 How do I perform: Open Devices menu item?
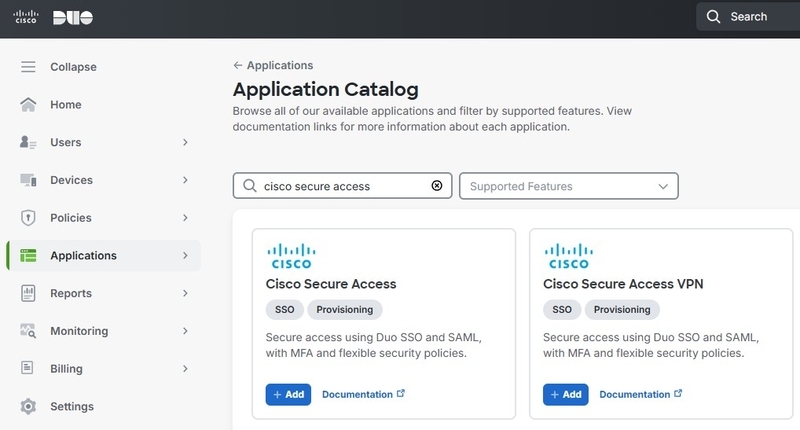71,180
